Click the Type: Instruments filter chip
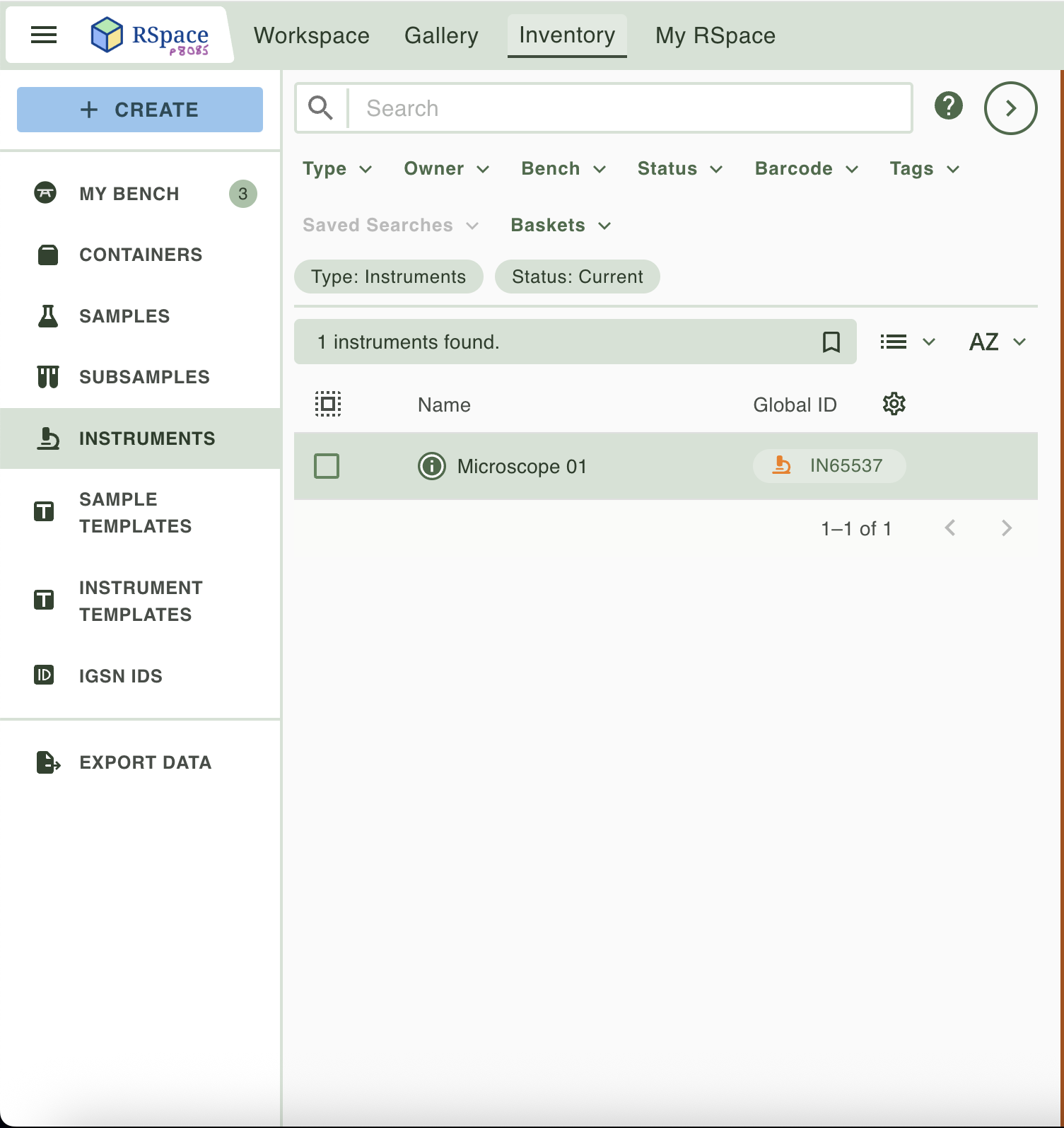This screenshot has height=1128, width=1064. 389,277
